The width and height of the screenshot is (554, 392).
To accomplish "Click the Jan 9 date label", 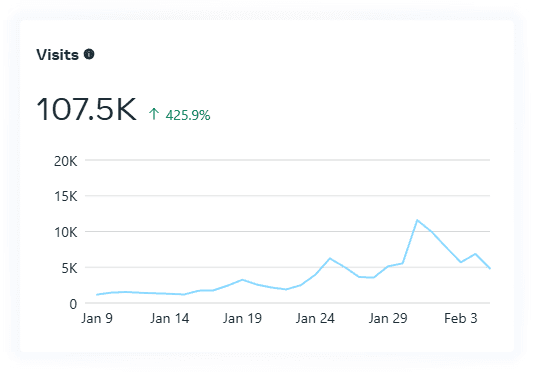I will click(97, 318).
